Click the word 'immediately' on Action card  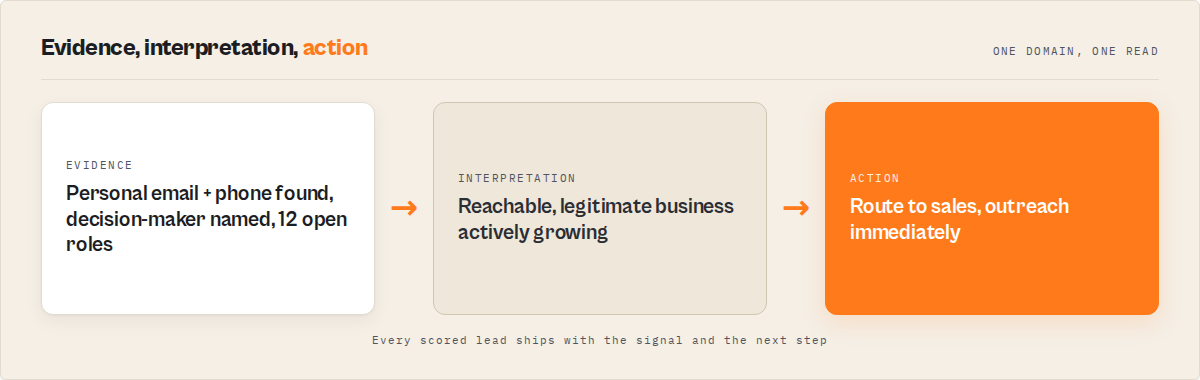coord(905,232)
